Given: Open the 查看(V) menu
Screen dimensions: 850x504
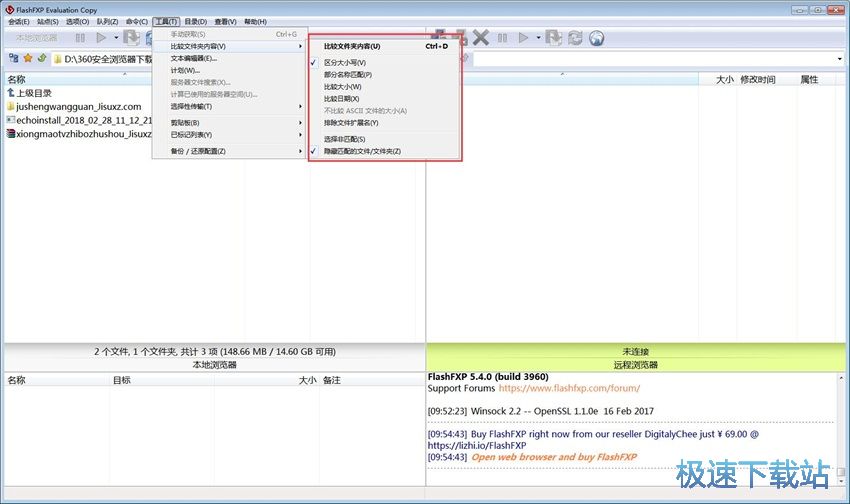Looking at the screenshot, I should coord(226,22).
